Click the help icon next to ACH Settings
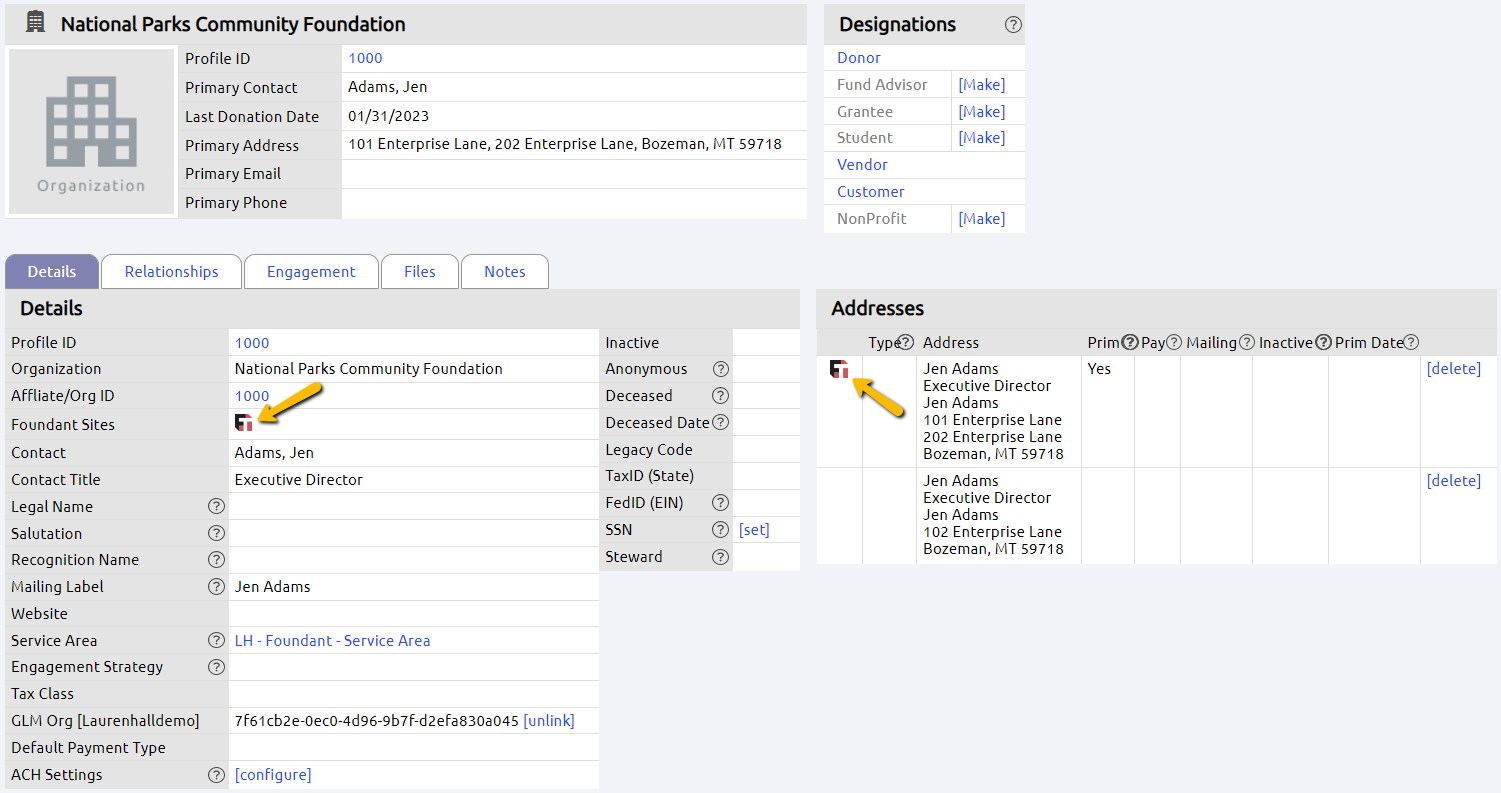Viewport: 1501px width, 793px height. [216, 774]
